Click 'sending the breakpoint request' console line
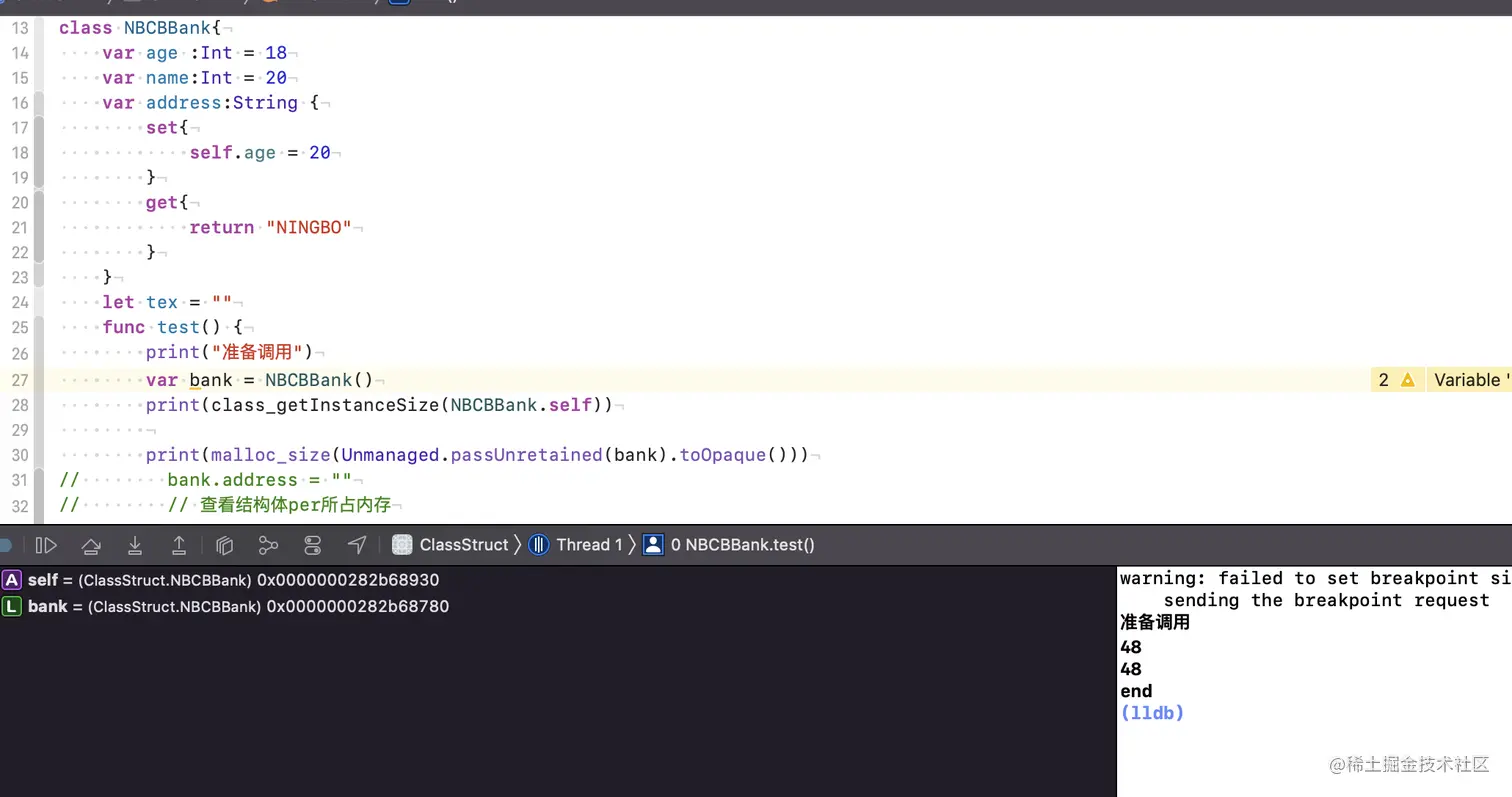 pos(1326,600)
